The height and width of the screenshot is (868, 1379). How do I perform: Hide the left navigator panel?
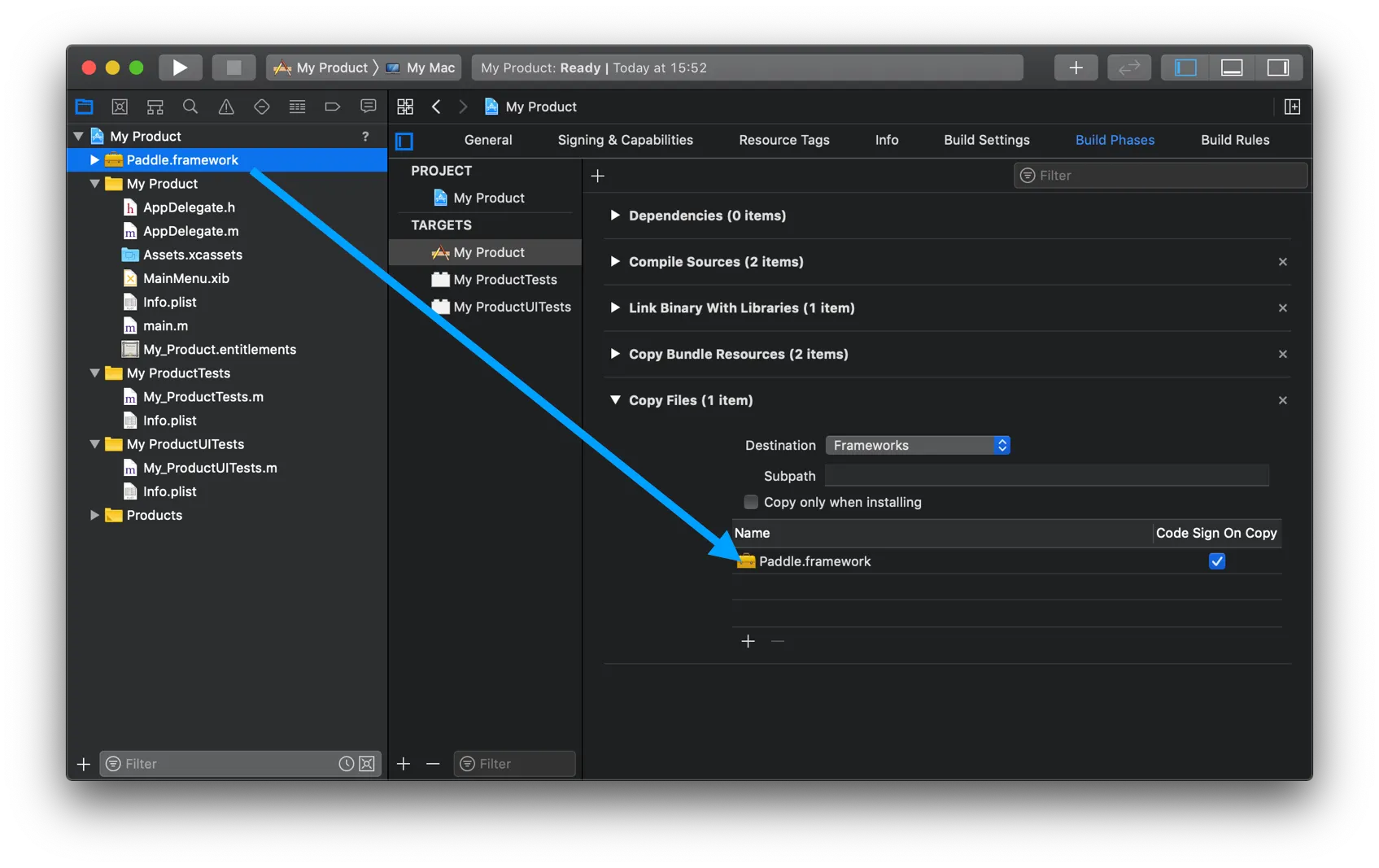[x=1185, y=68]
